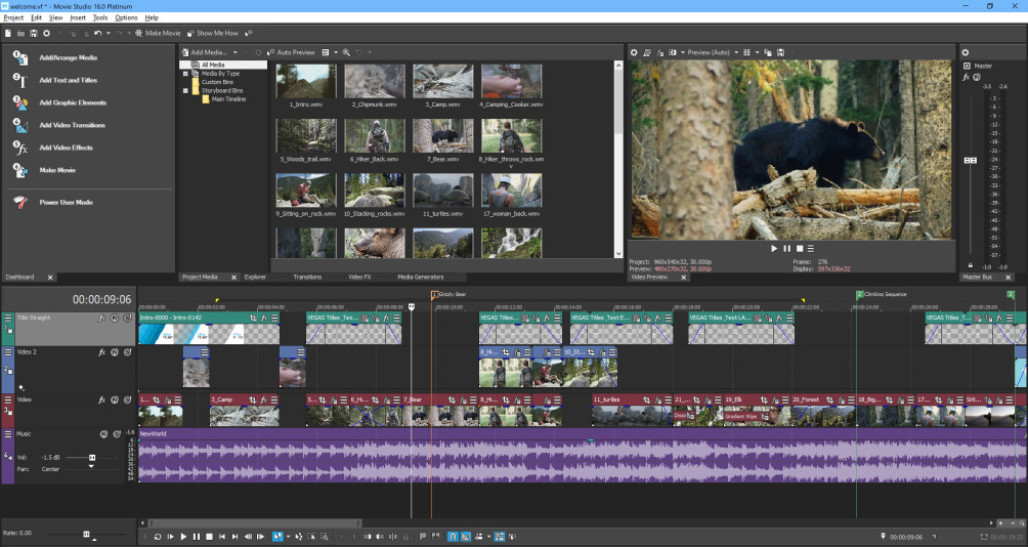The width and height of the screenshot is (1028, 547).
Task: Open Video Preview properties gear icon
Action: 633,52
